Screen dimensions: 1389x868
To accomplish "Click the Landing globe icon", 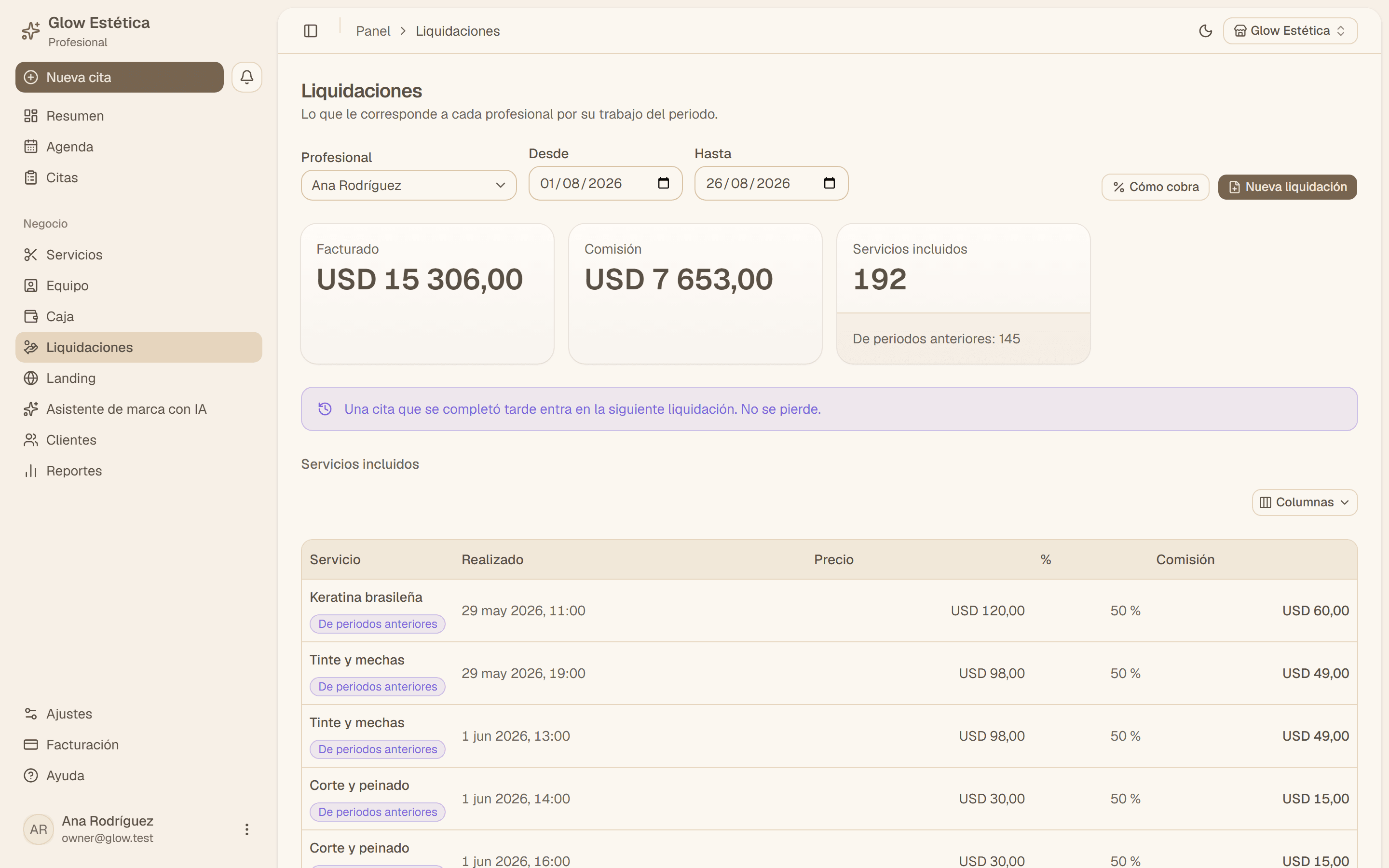I will pyautogui.click(x=31, y=379).
